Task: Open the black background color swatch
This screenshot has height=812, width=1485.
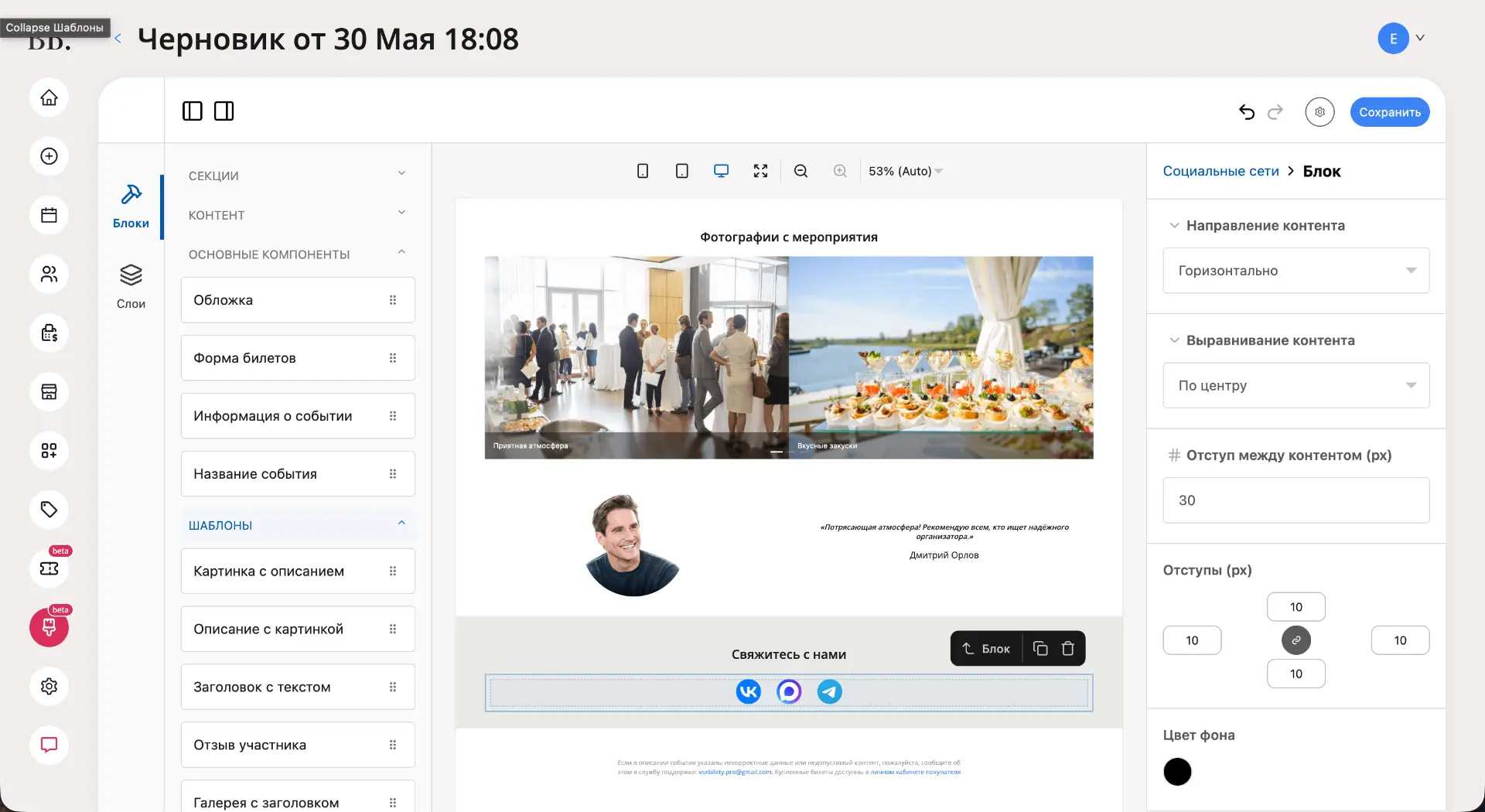Action: [x=1177, y=772]
